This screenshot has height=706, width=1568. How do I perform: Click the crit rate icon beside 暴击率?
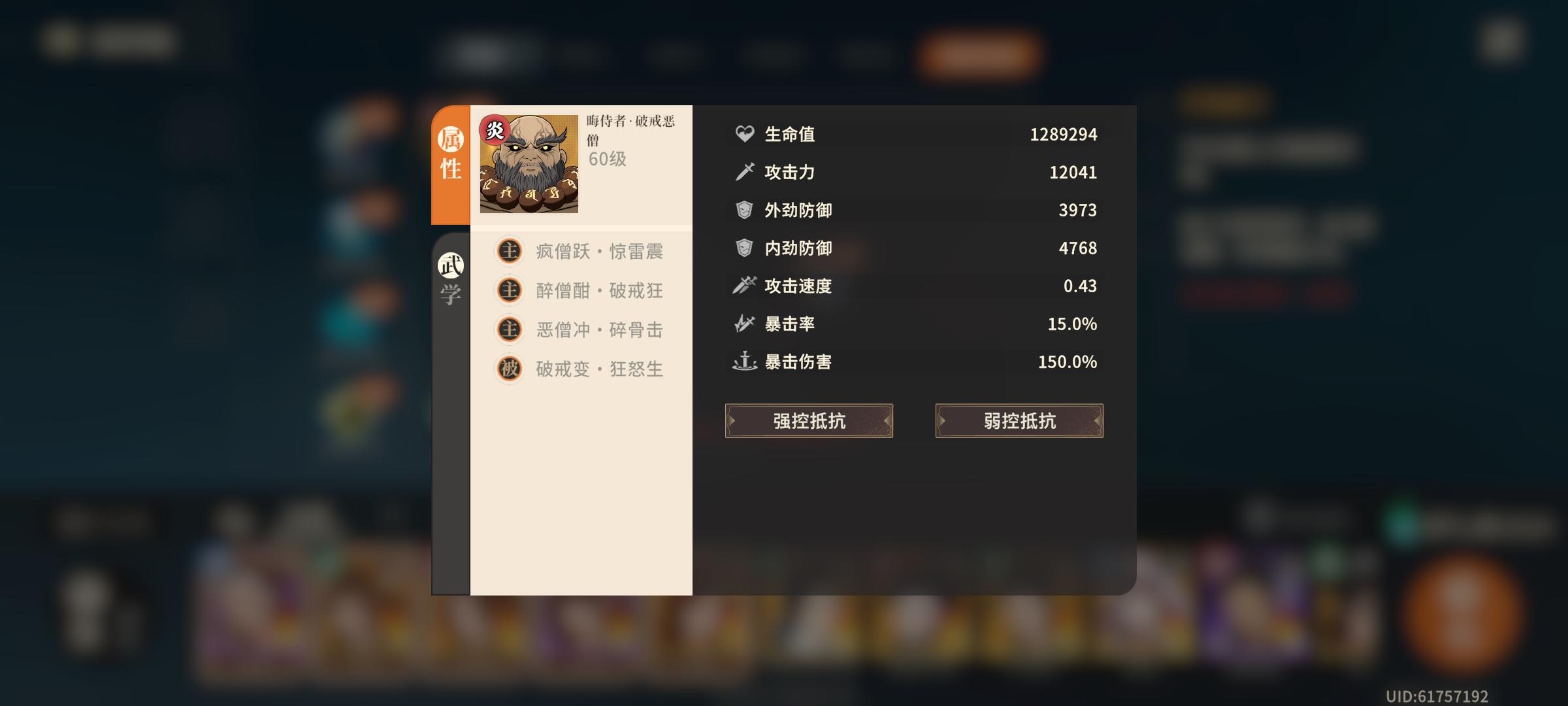point(745,324)
